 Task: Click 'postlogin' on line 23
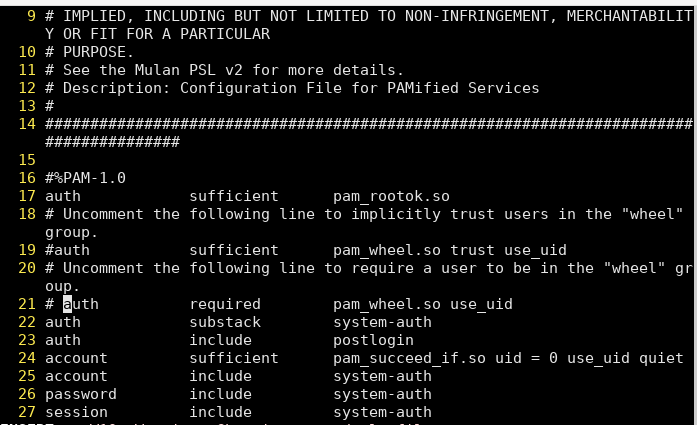373,340
